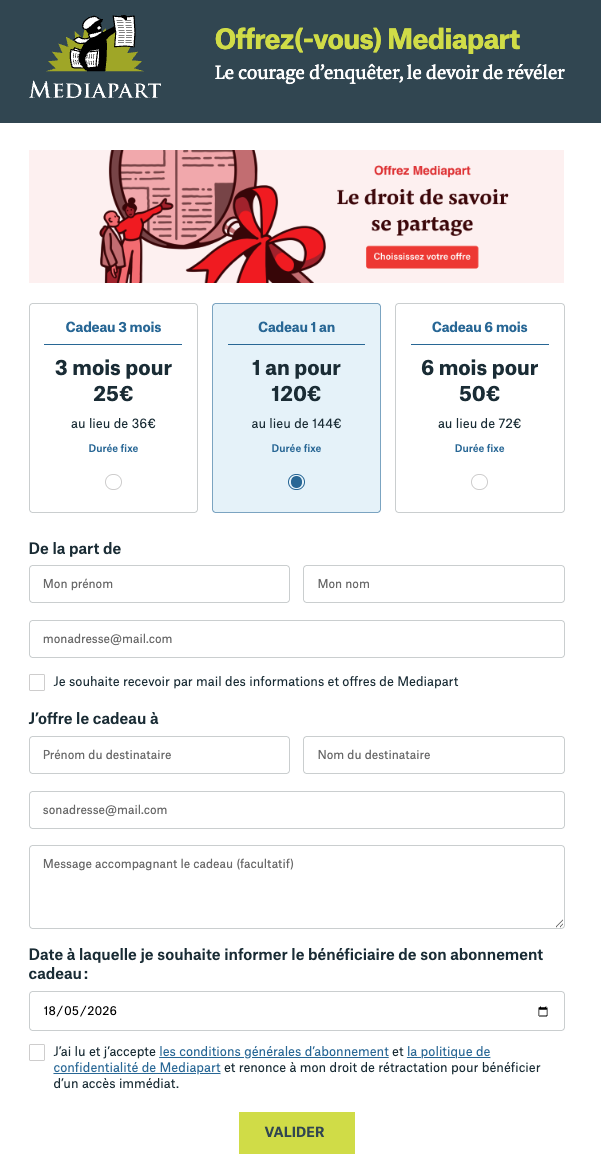Tick the newsletter offers checkbox

(x=37, y=682)
